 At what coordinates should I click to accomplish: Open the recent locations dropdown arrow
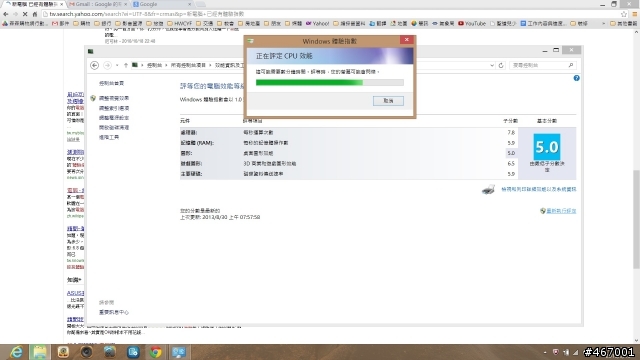tap(117, 65)
